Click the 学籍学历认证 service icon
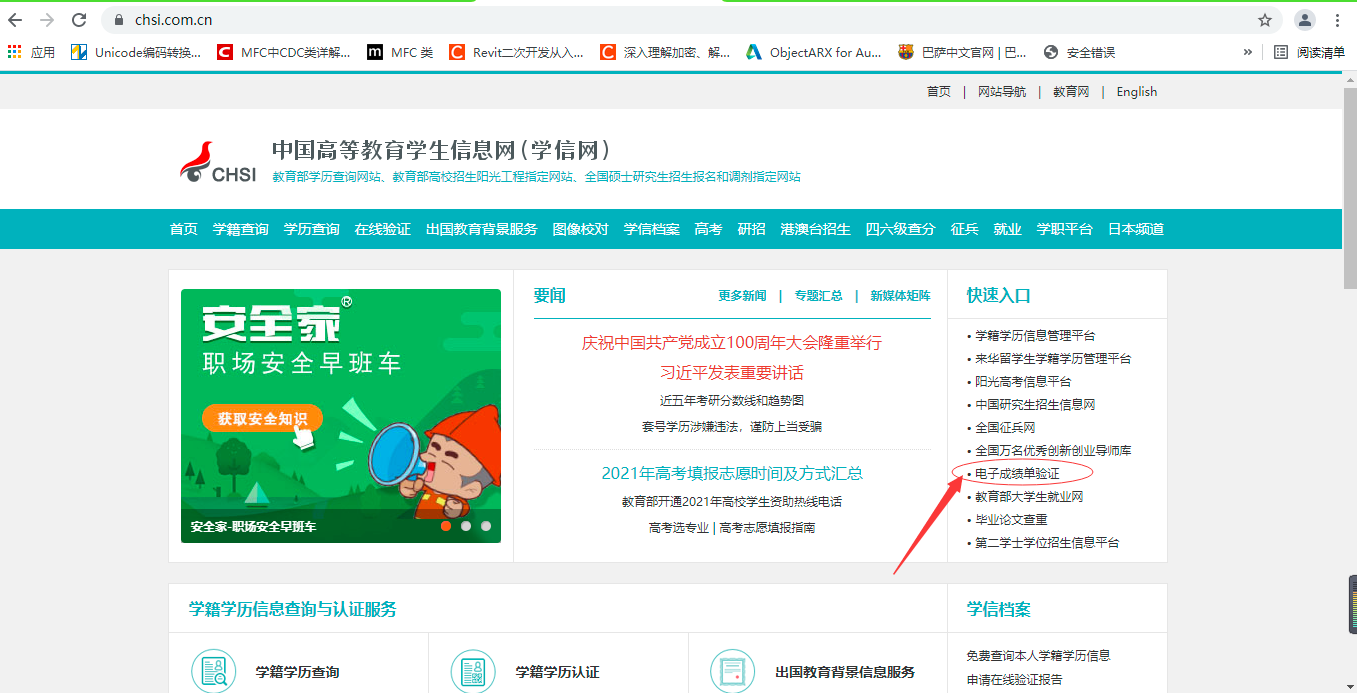 (473, 671)
